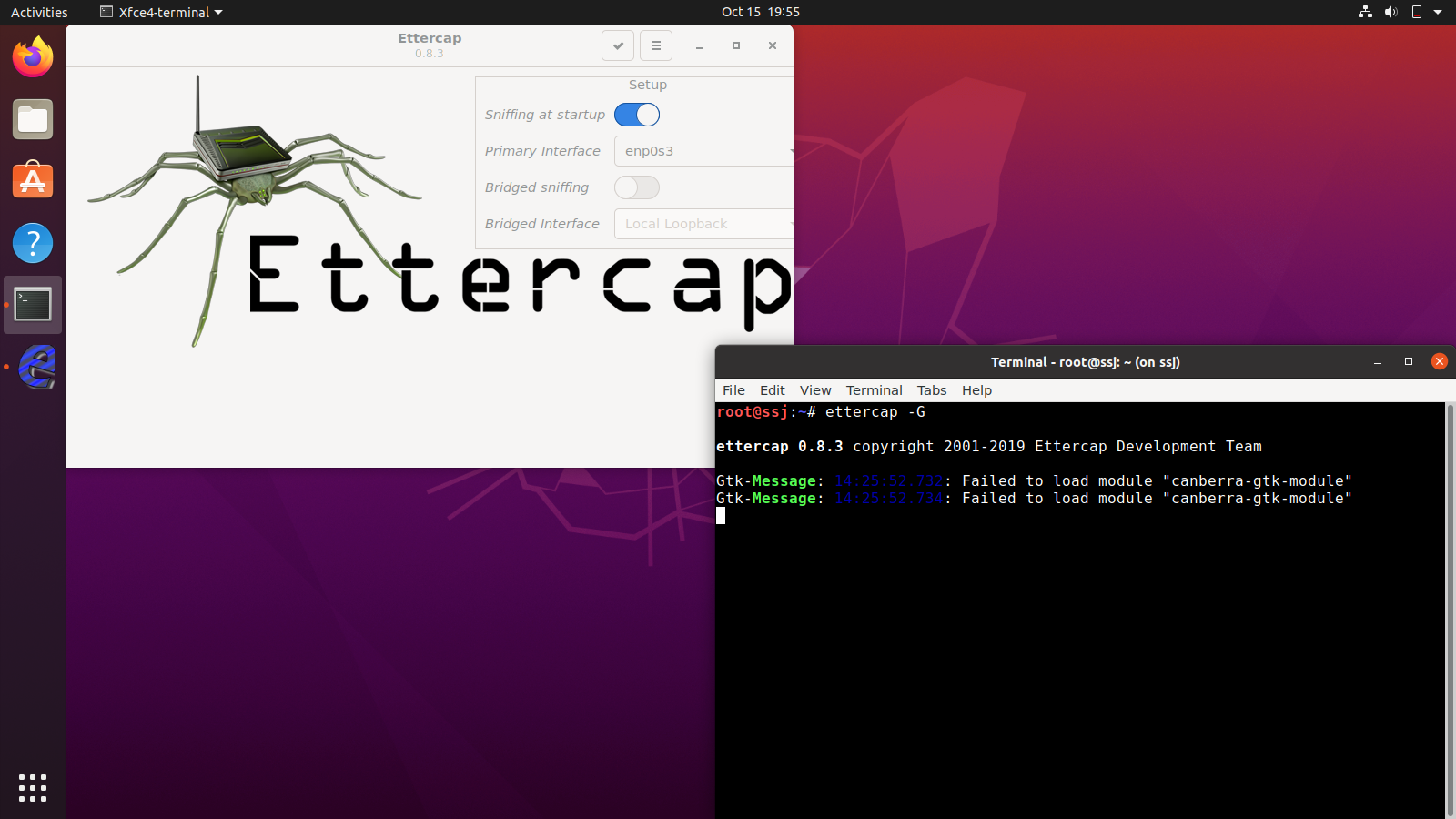Viewport: 1456px width, 819px height.
Task: Launch Firefox from the dock
Action: pos(33,56)
